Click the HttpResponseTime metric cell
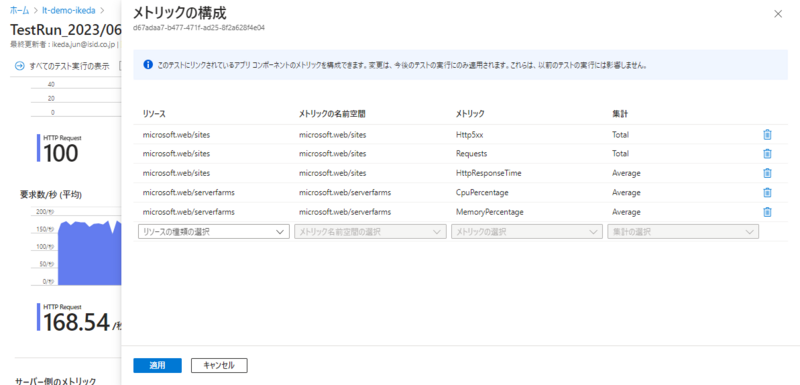This screenshot has height=385, width=800. (x=488, y=173)
